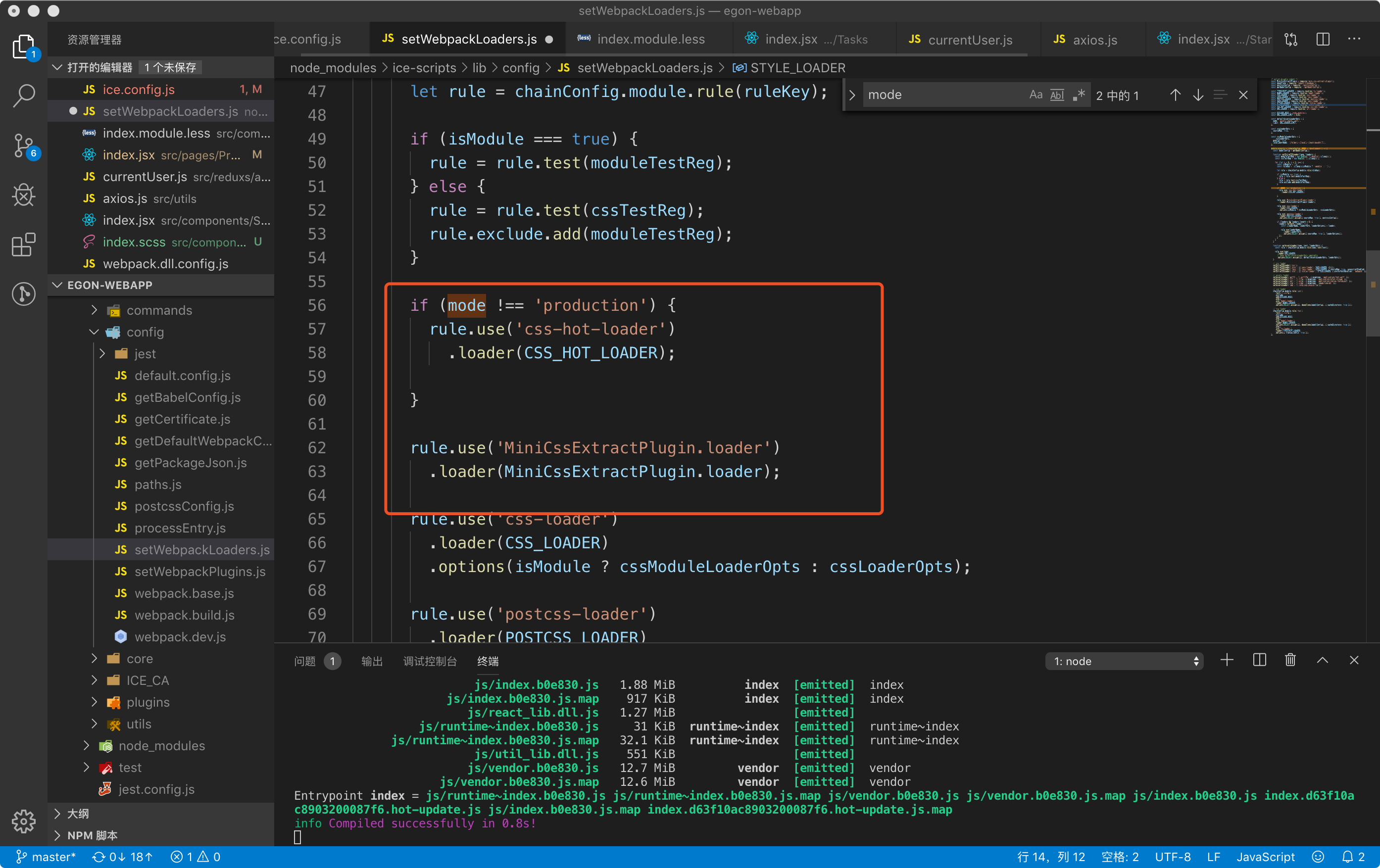Close the find widget
The width and height of the screenshot is (1380, 868).
point(1243,95)
